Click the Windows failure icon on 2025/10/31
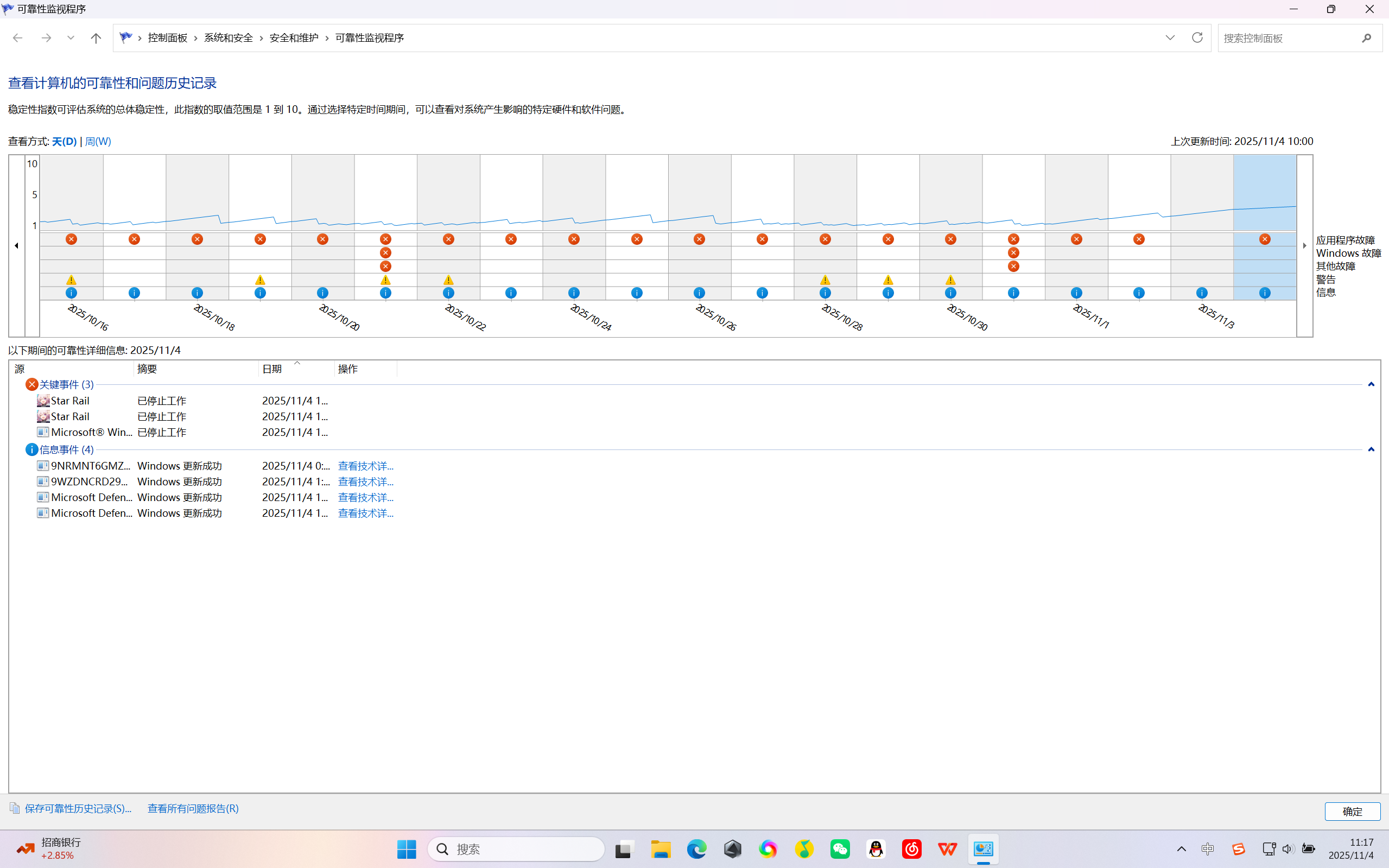1389x868 pixels. pyautogui.click(x=1013, y=252)
